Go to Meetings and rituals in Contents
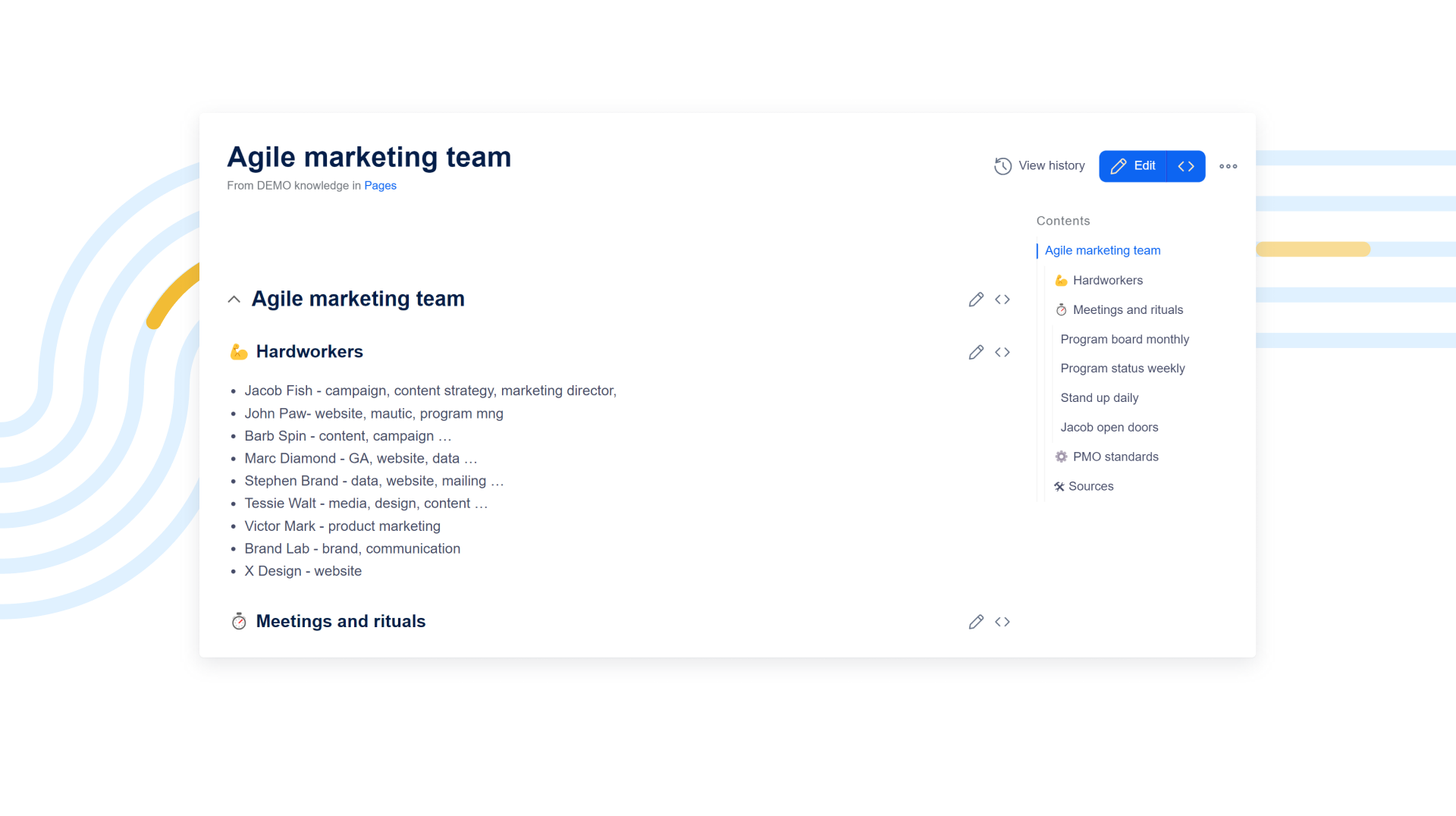Viewport: 1456px width, 816px height. (x=1127, y=310)
